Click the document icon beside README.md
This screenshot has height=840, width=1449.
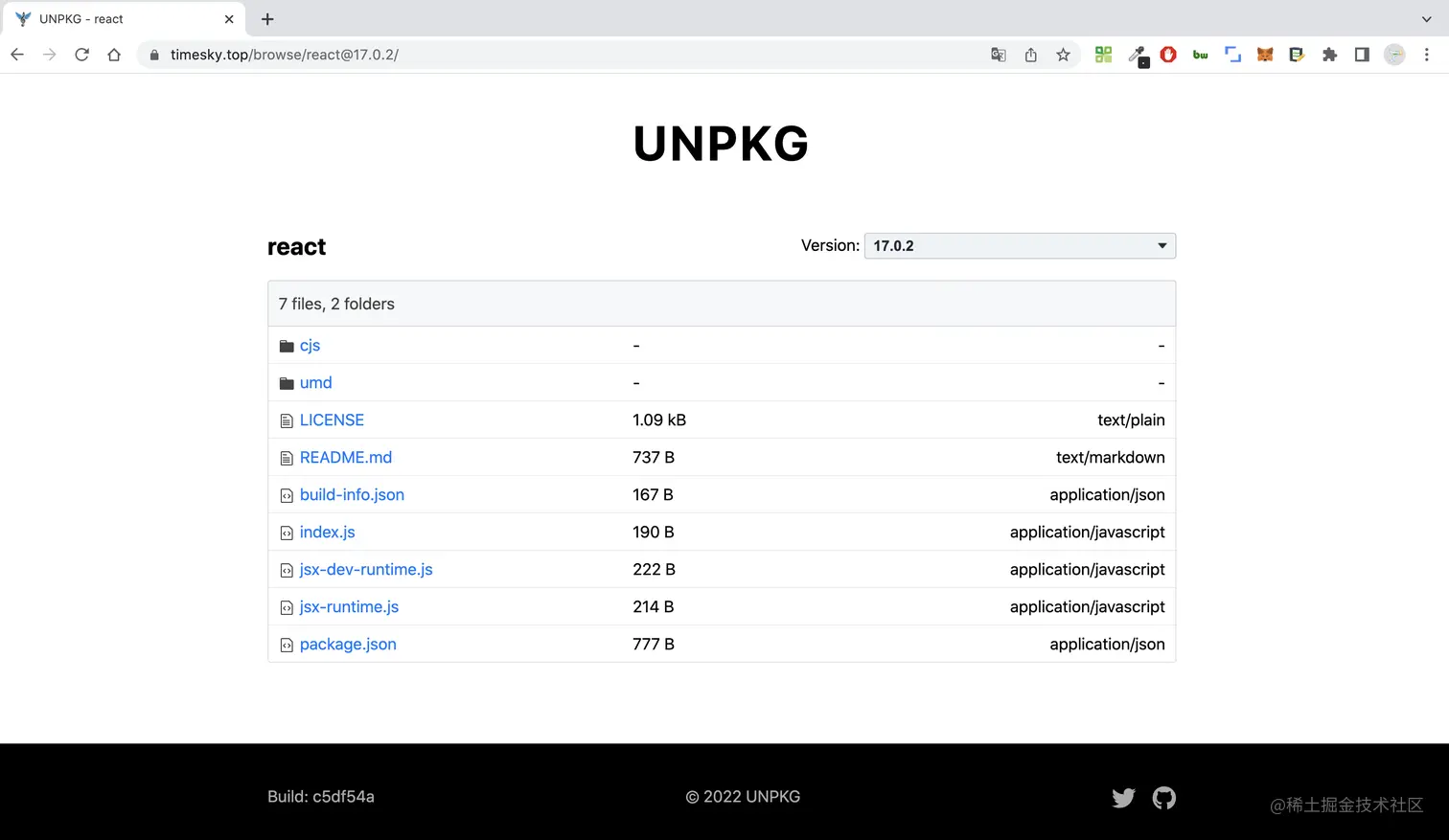[287, 458]
